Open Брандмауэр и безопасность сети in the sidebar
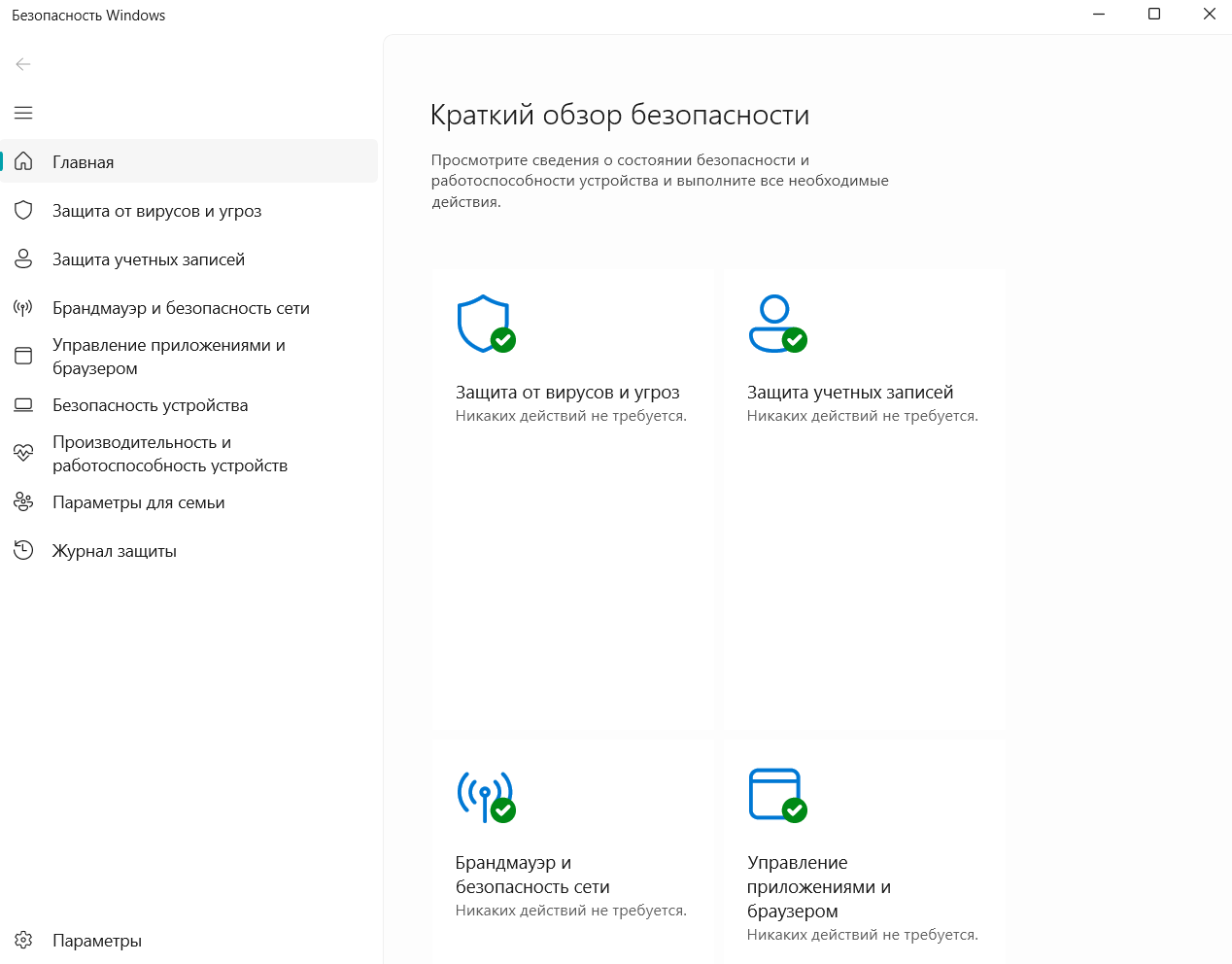The width and height of the screenshot is (1232, 964). point(189,307)
